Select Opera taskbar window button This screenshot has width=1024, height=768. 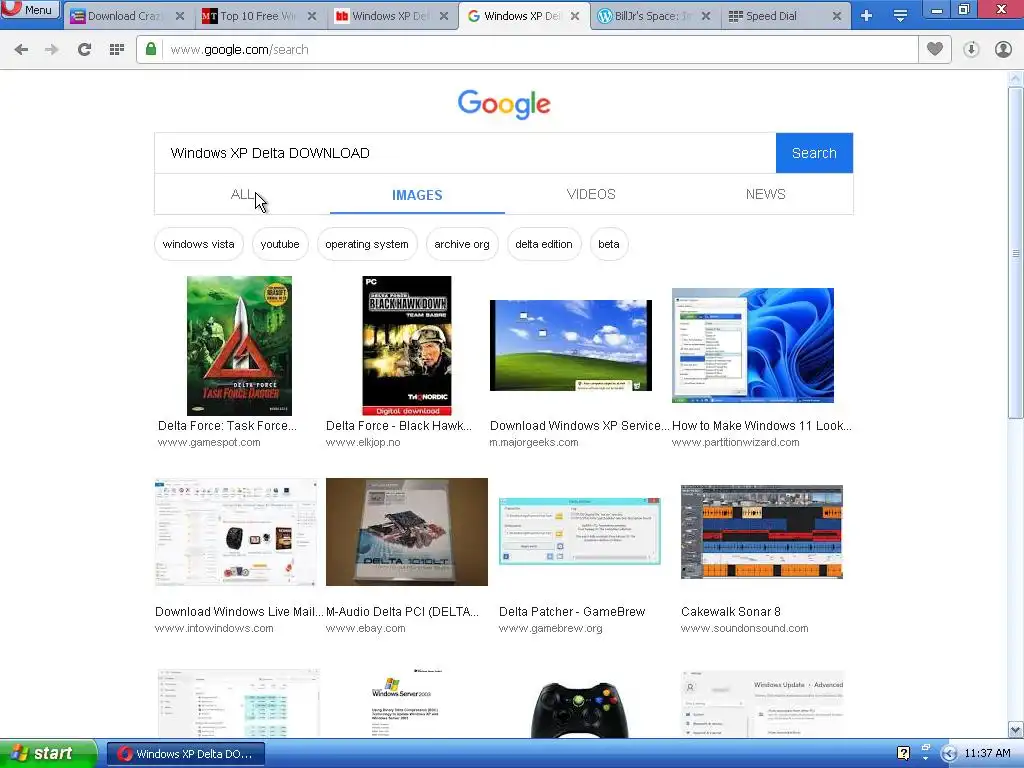[x=185, y=754]
